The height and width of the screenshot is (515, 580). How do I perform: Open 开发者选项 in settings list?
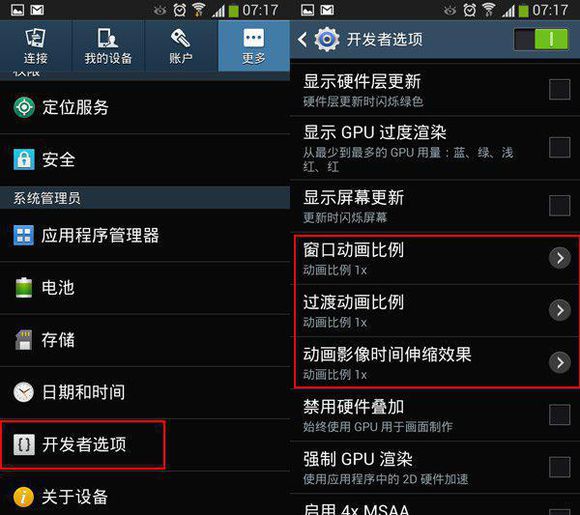point(83,445)
